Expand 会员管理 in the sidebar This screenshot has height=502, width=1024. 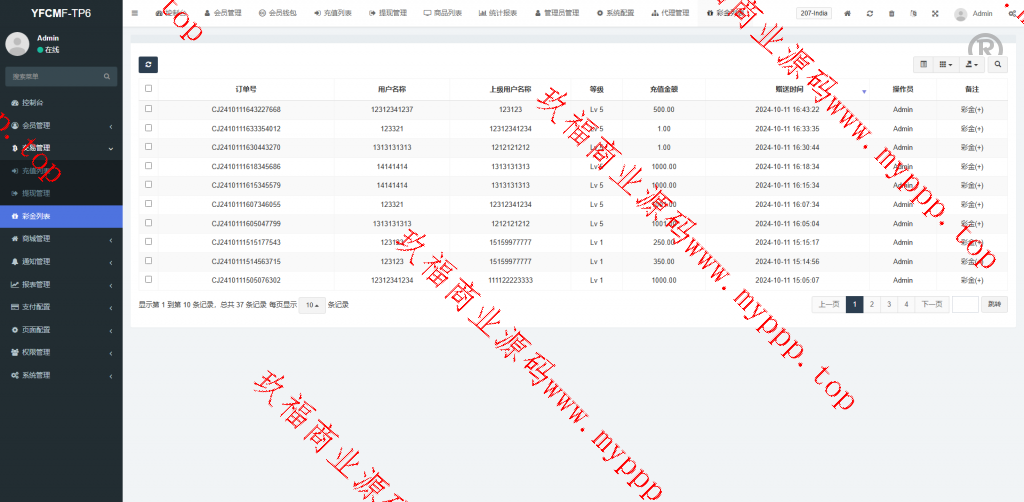[60, 125]
